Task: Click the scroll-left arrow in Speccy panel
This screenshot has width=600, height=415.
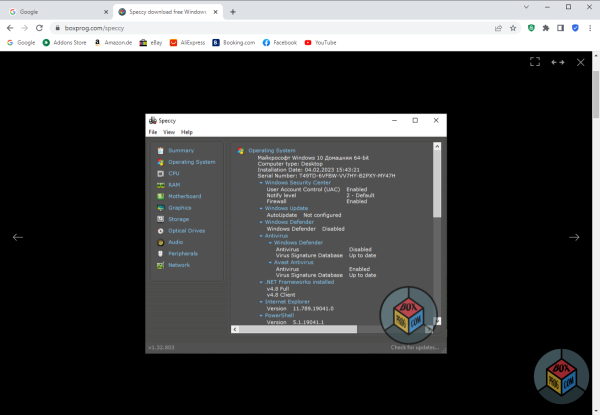Action: (x=235, y=329)
